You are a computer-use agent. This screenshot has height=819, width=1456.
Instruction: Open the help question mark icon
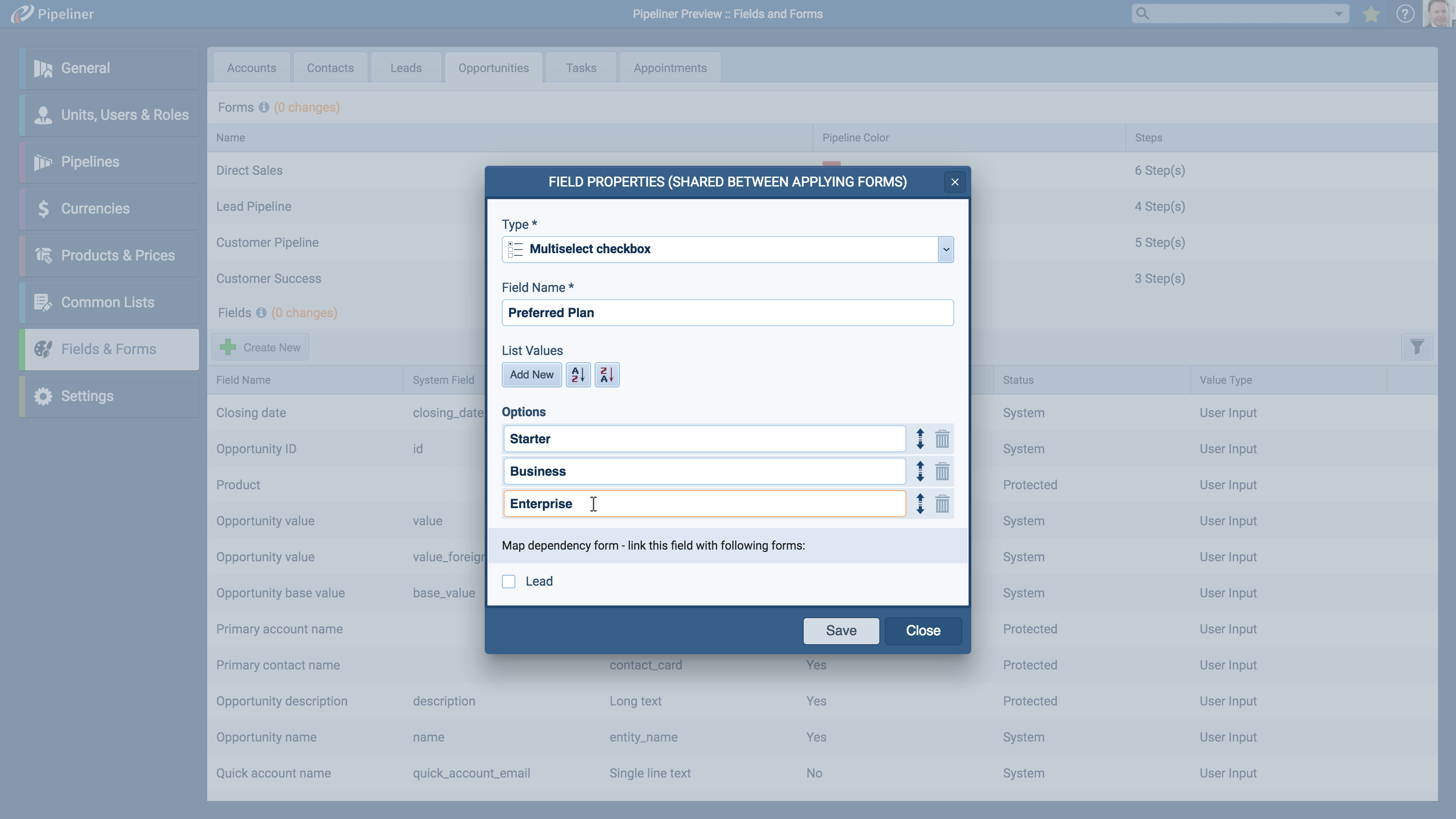tap(1405, 14)
